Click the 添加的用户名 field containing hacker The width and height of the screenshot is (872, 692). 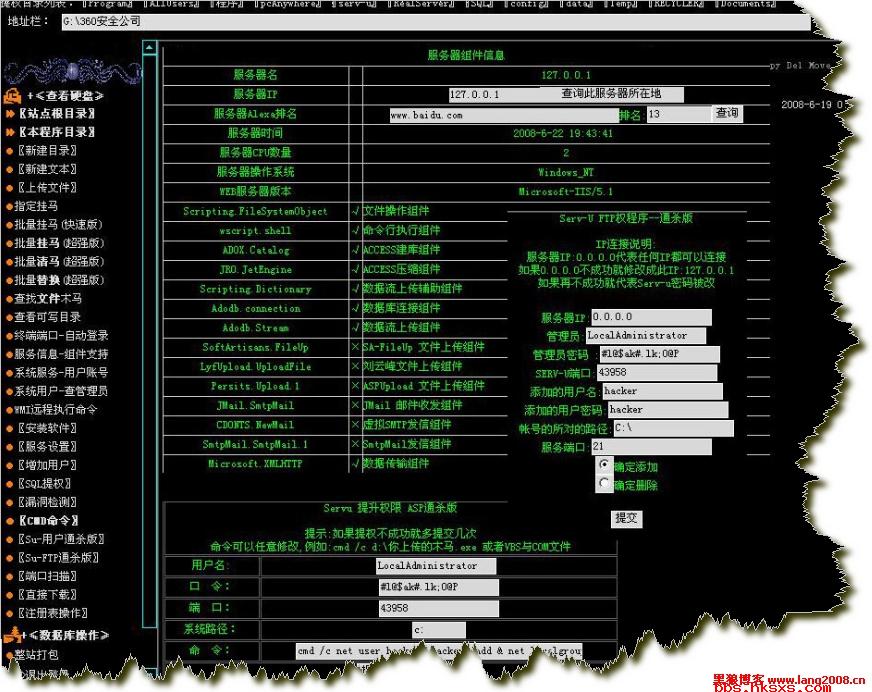pyautogui.click(x=662, y=391)
